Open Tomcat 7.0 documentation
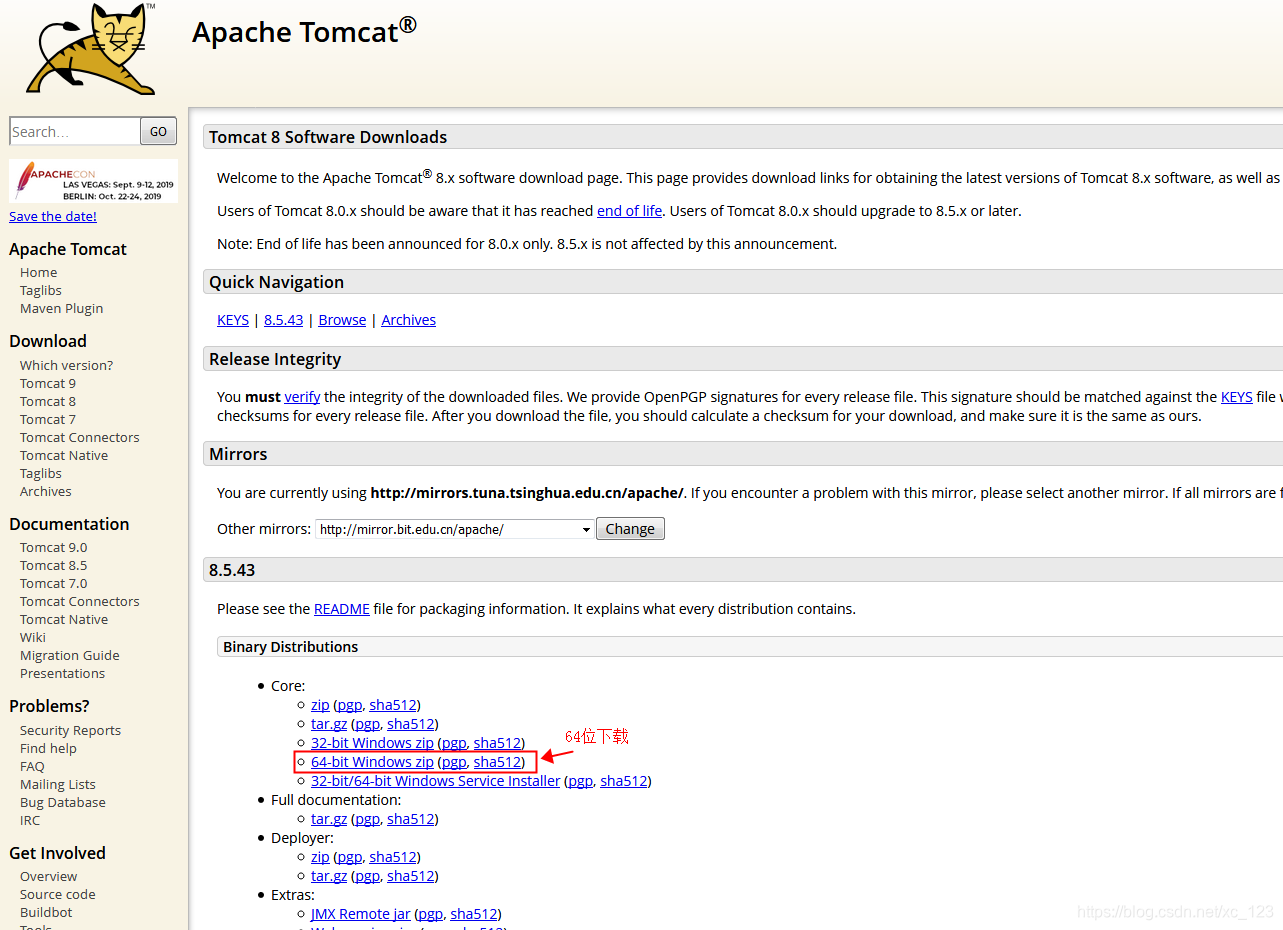This screenshot has width=1283, height=930. click(x=53, y=584)
